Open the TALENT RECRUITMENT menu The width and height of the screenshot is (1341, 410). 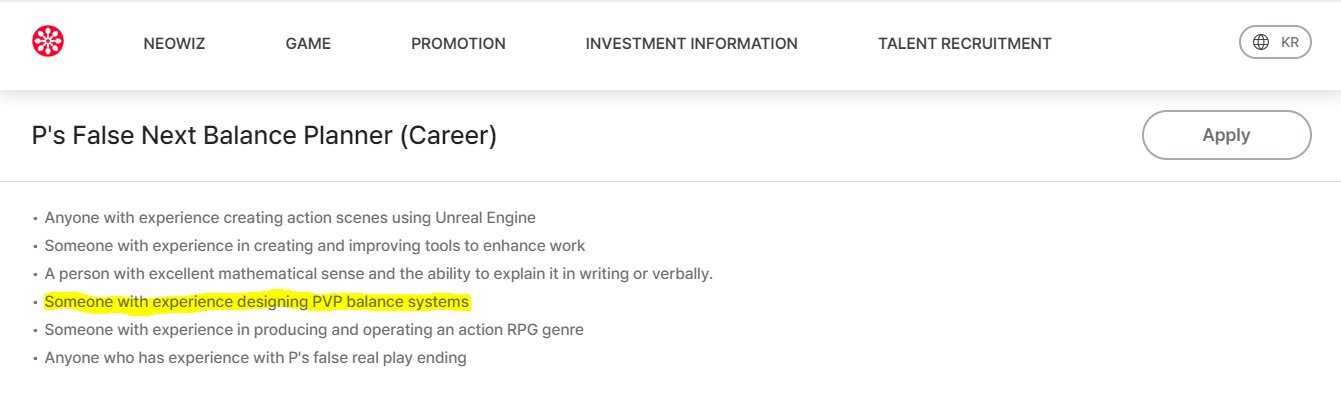pos(964,44)
